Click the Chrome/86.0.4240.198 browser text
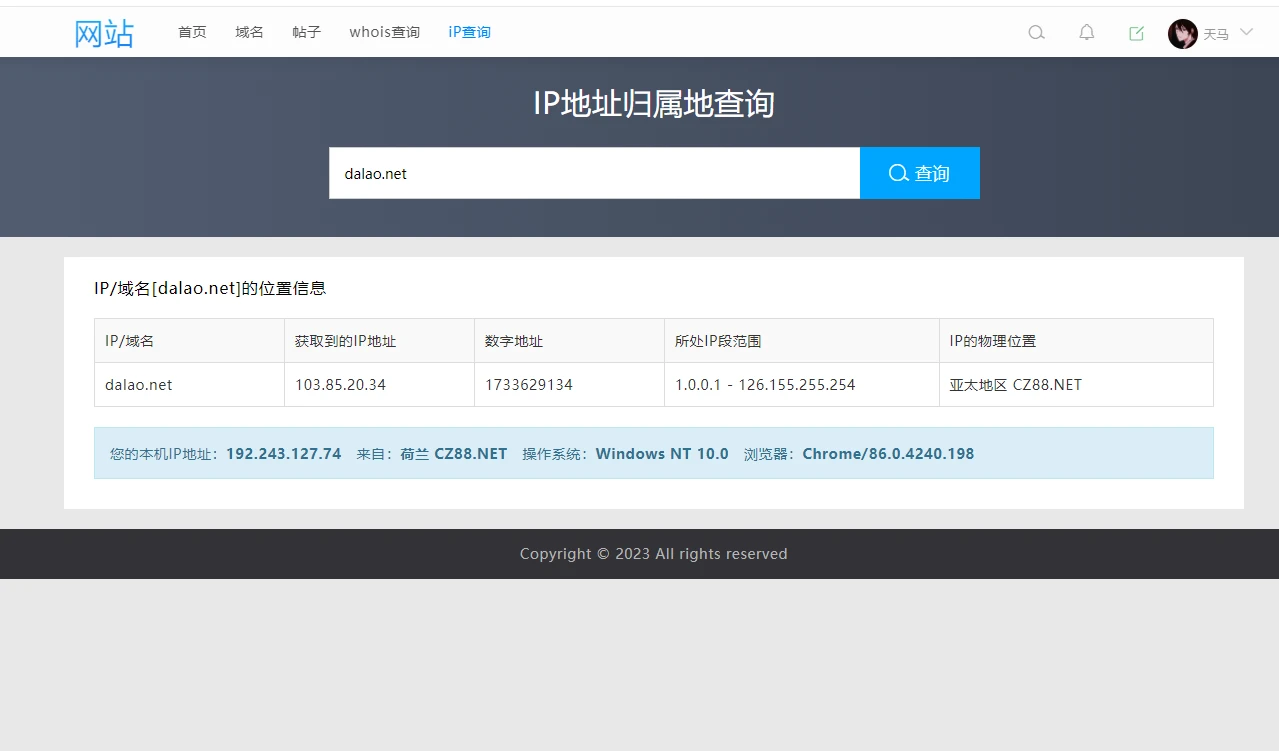This screenshot has width=1279, height=751. point(887,454)
